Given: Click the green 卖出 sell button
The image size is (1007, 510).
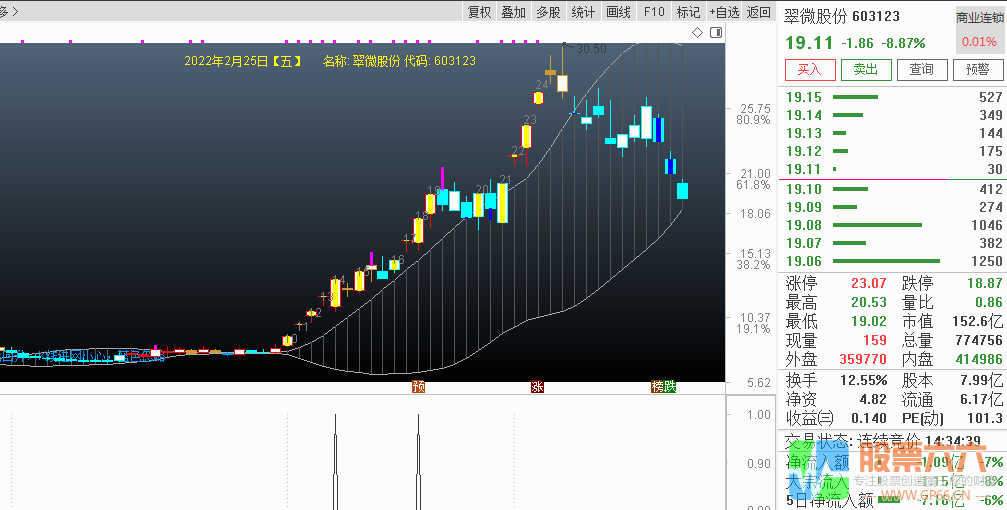Looking at the screenshot, I should [x=866, y=69].
